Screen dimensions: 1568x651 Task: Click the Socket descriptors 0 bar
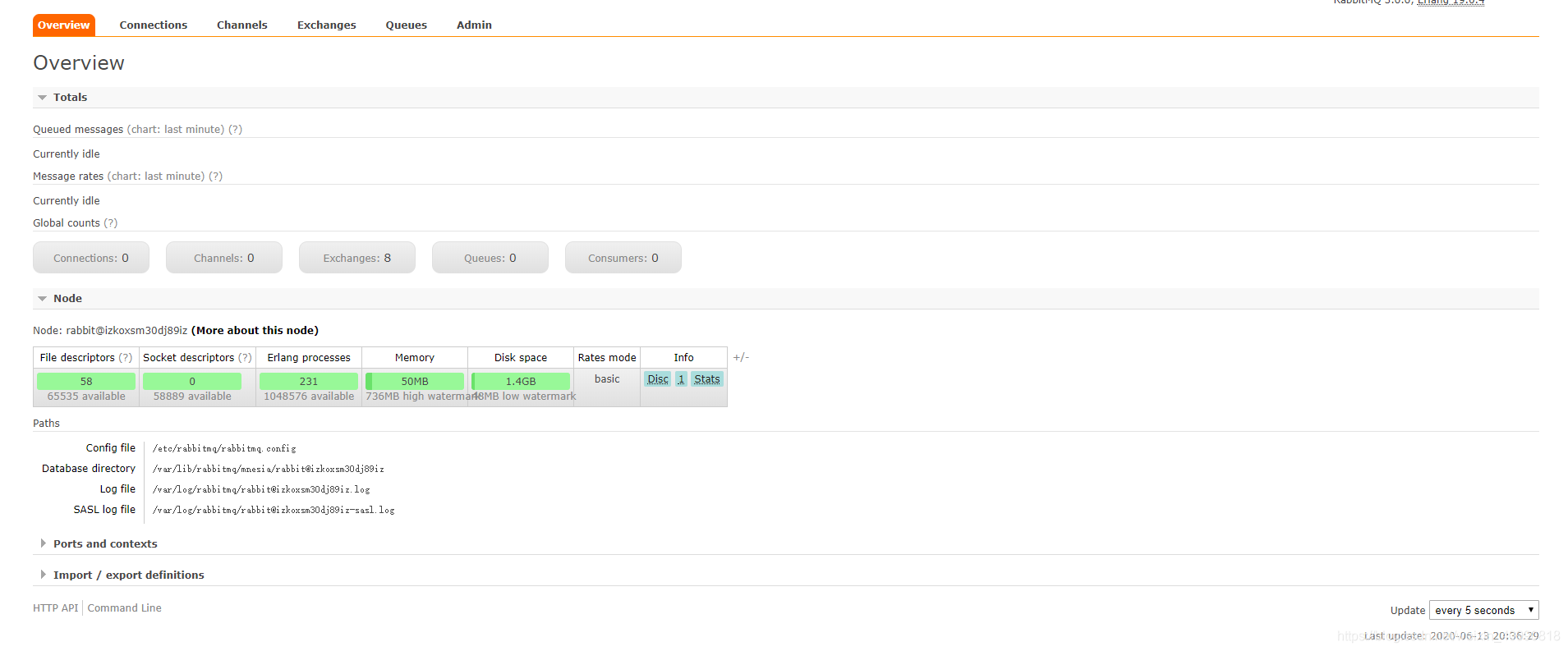[192, 381]
